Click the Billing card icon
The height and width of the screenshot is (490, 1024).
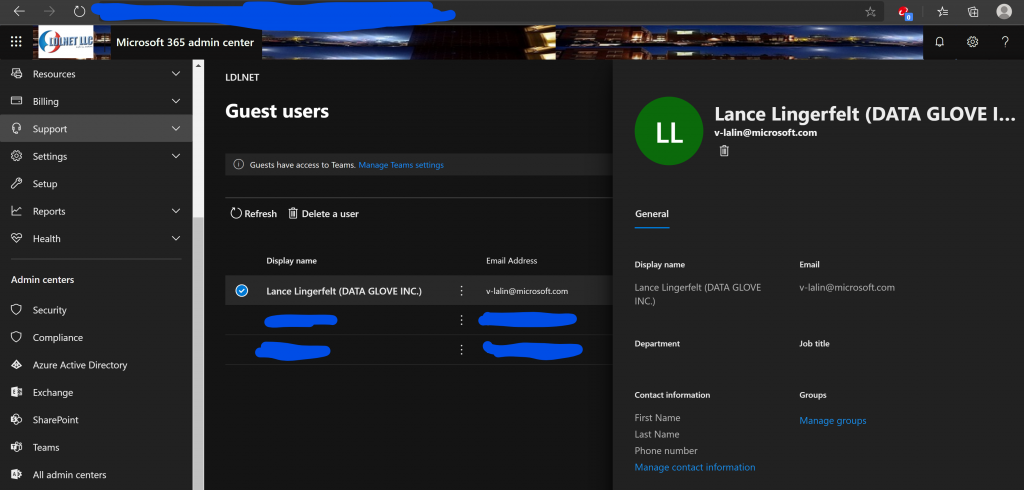(x=17, y=101)
